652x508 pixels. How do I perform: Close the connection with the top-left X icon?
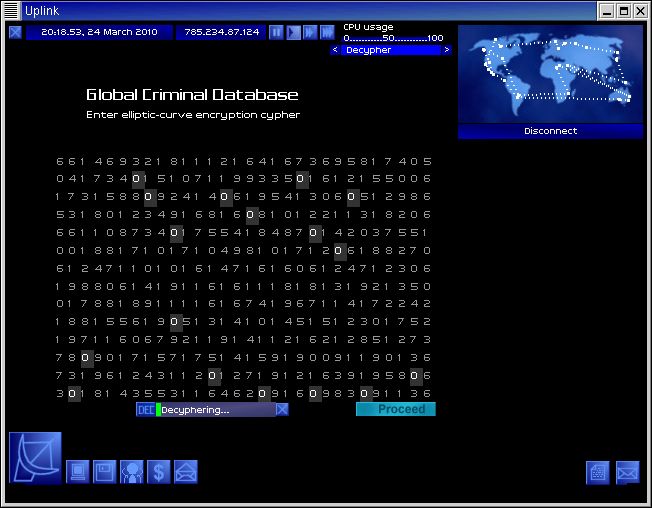(15, 32)
